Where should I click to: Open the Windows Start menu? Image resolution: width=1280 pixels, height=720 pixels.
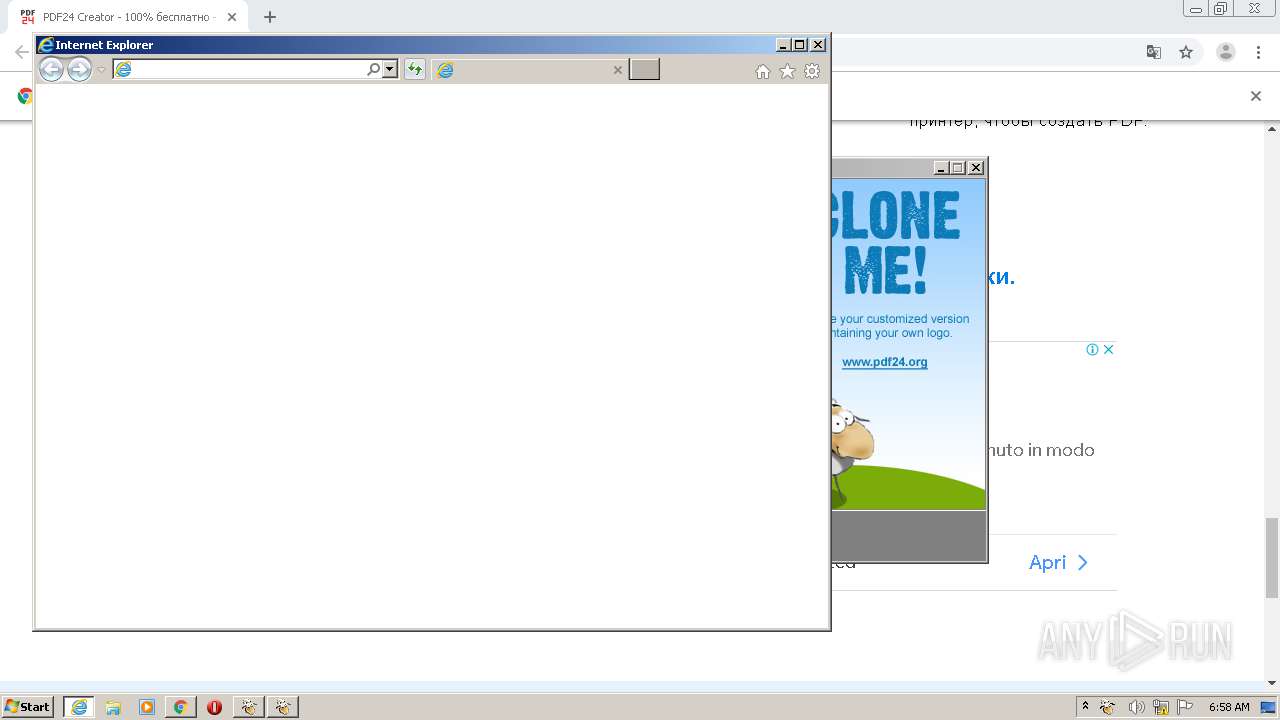[27, 706]
